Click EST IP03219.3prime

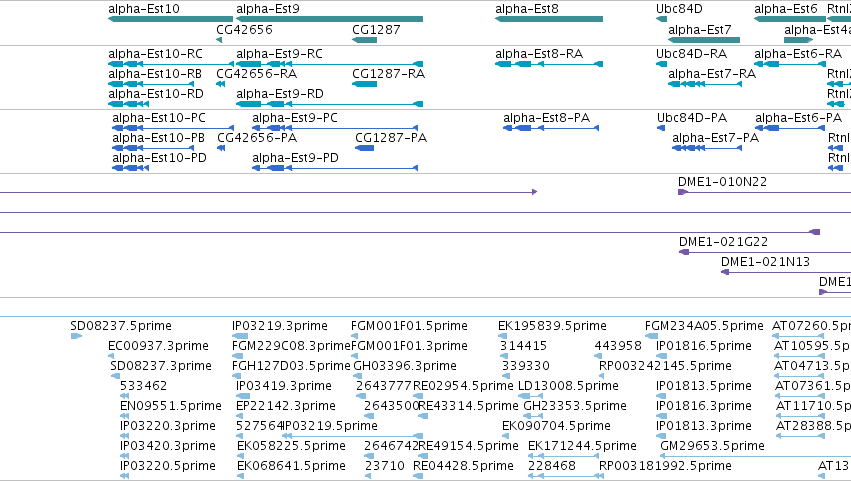(240, 336)
